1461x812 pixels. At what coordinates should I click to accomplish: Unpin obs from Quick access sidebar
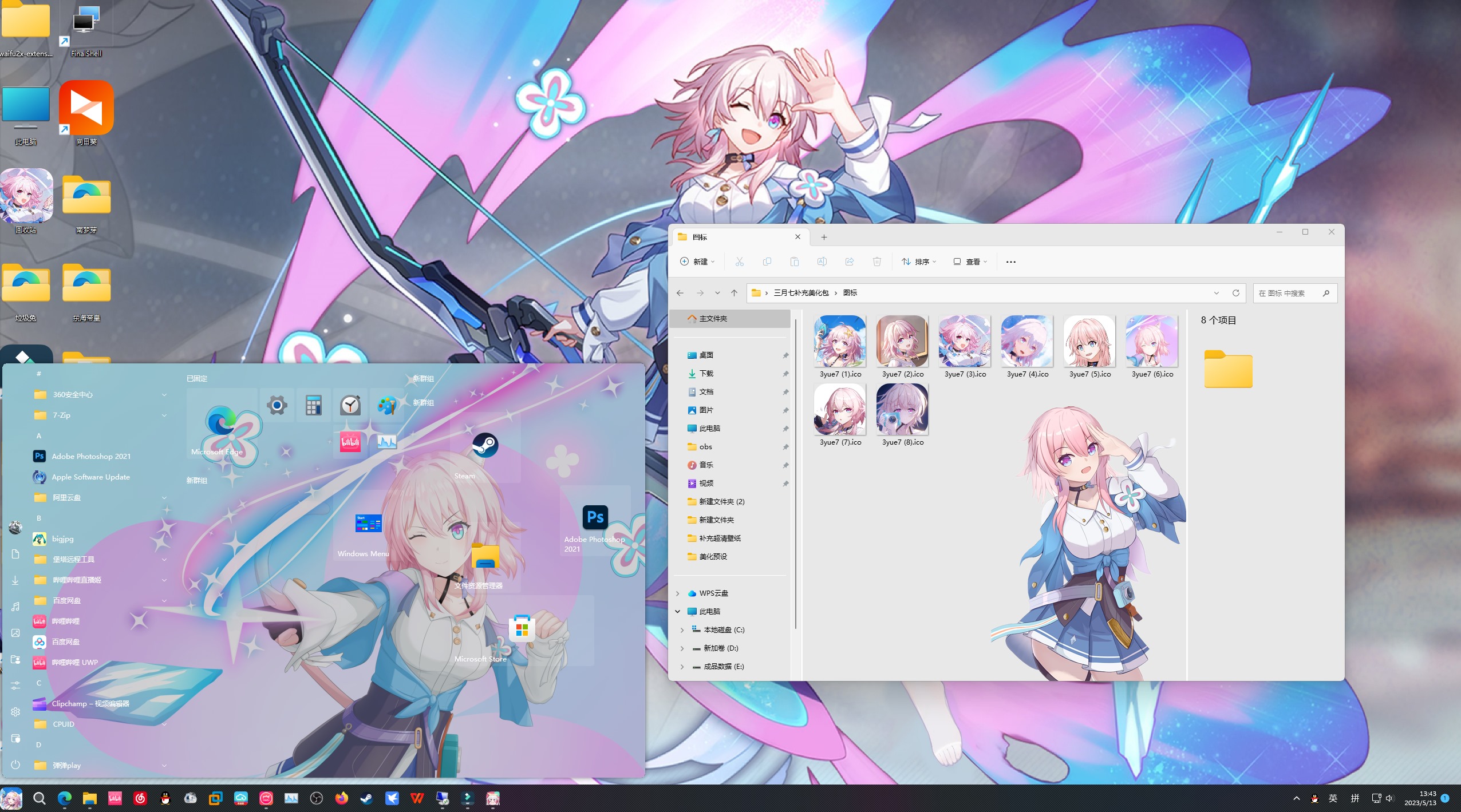(x=785, y=447)
